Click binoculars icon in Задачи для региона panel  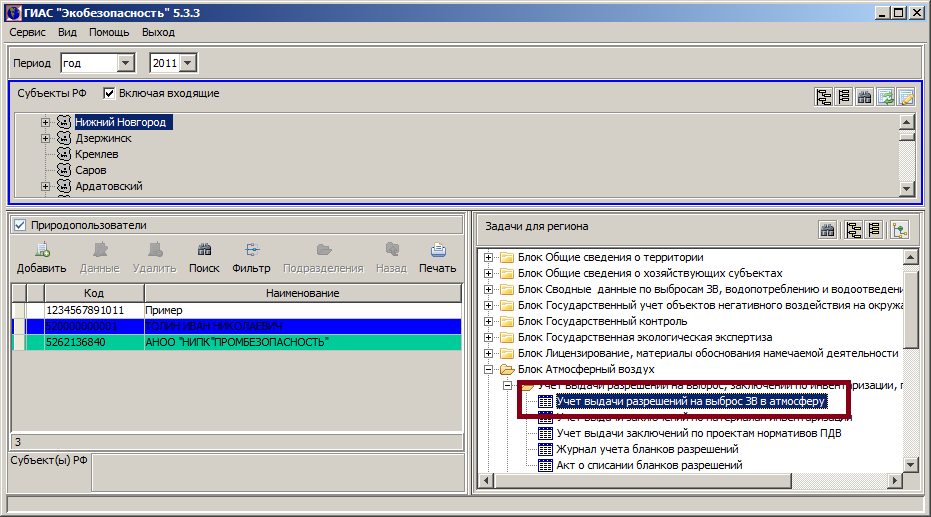[828, 230]
